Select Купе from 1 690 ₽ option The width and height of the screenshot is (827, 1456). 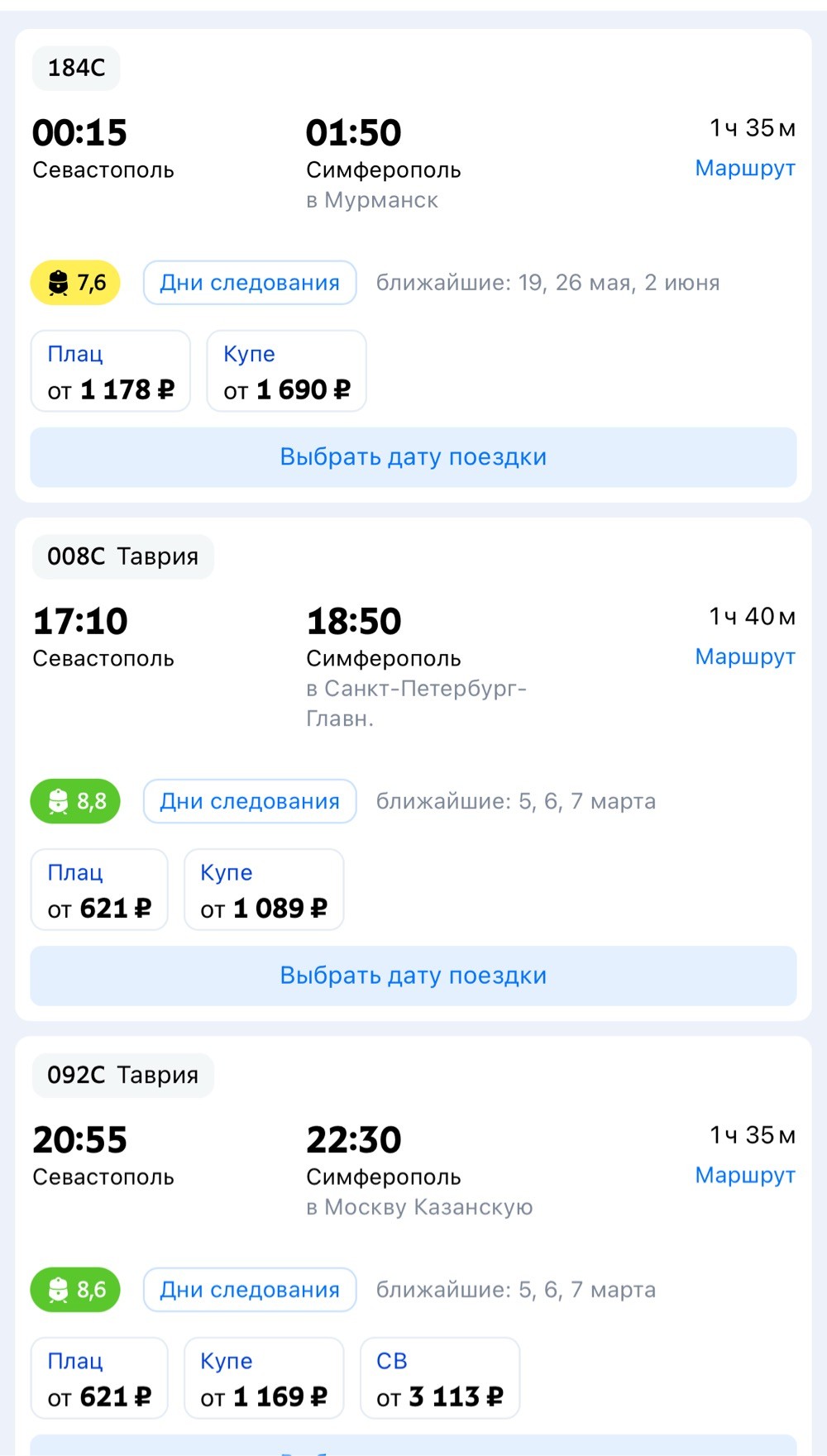[x=286, y=371]
